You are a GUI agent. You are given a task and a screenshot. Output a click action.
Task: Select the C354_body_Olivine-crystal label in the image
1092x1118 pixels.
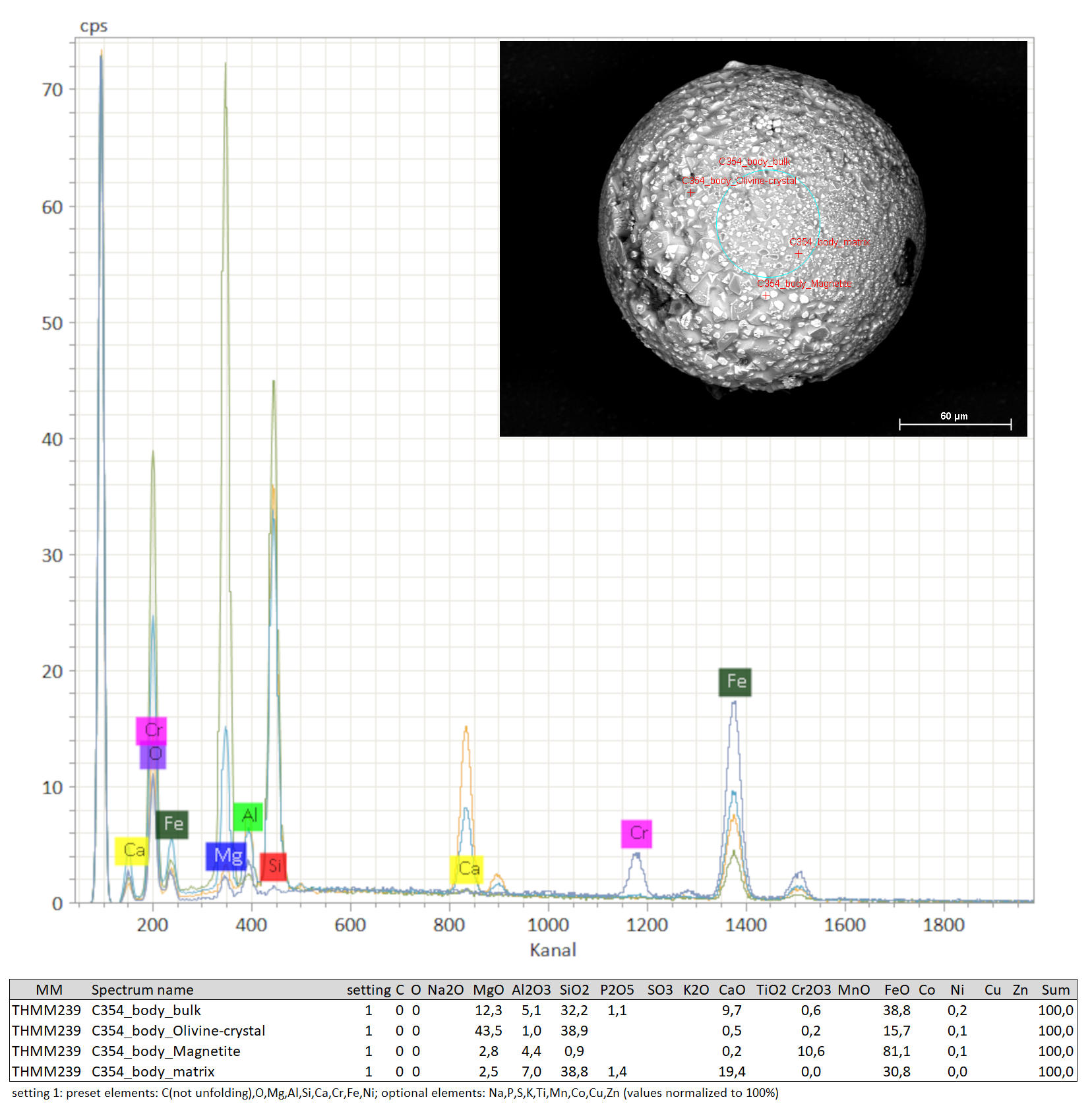tap(739, 181)
